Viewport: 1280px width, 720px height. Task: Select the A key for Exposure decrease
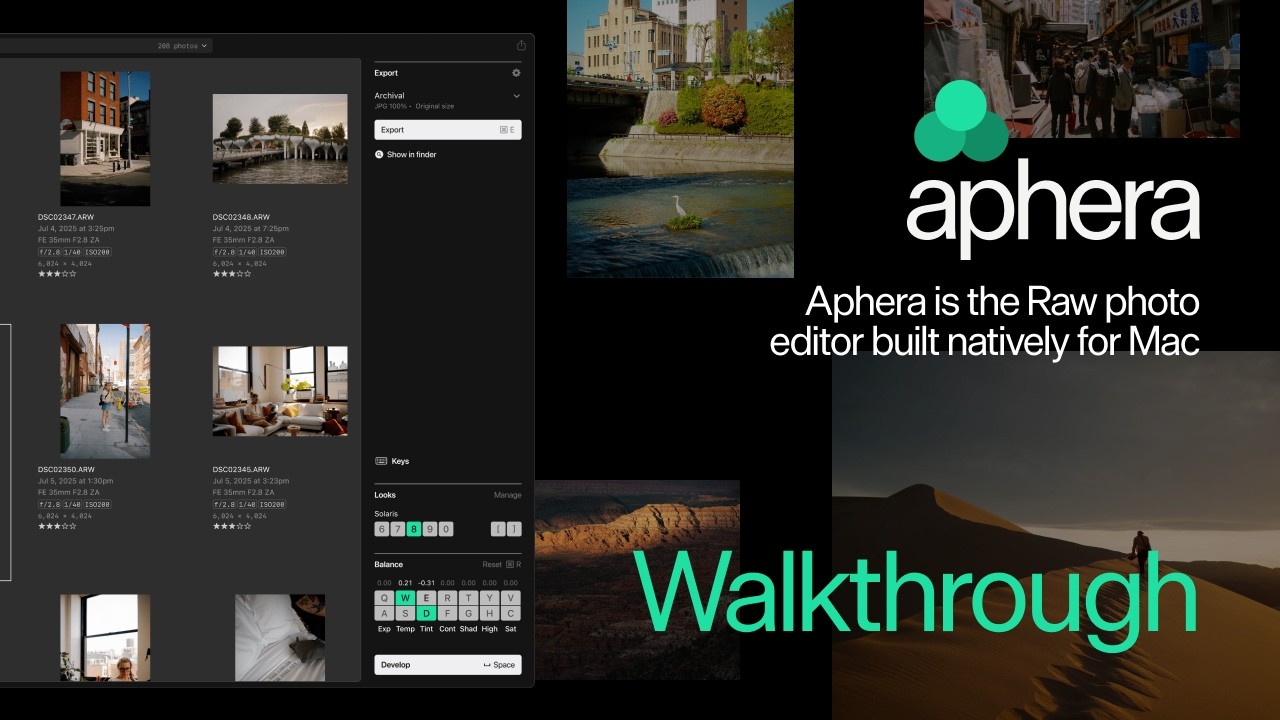point(384,613)
